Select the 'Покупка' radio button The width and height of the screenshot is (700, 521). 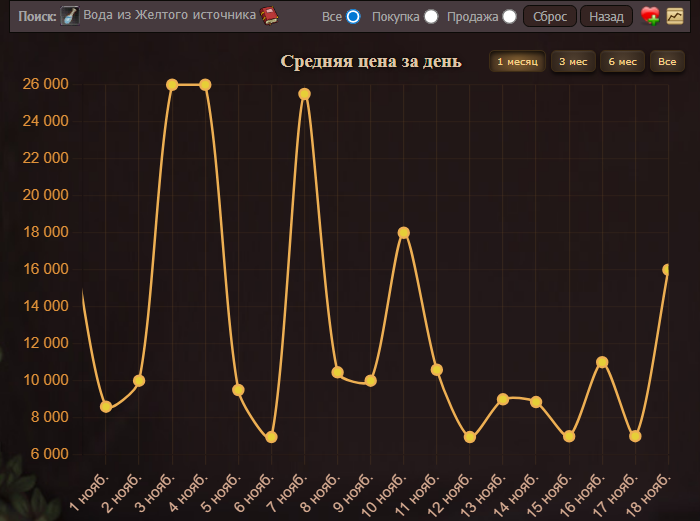coord(431,17)
